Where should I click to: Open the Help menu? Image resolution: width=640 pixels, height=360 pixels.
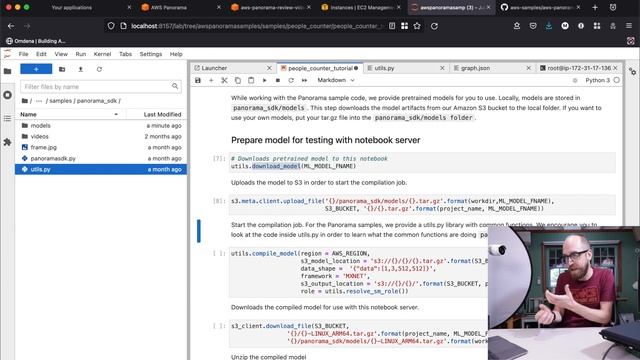point(176,54)
